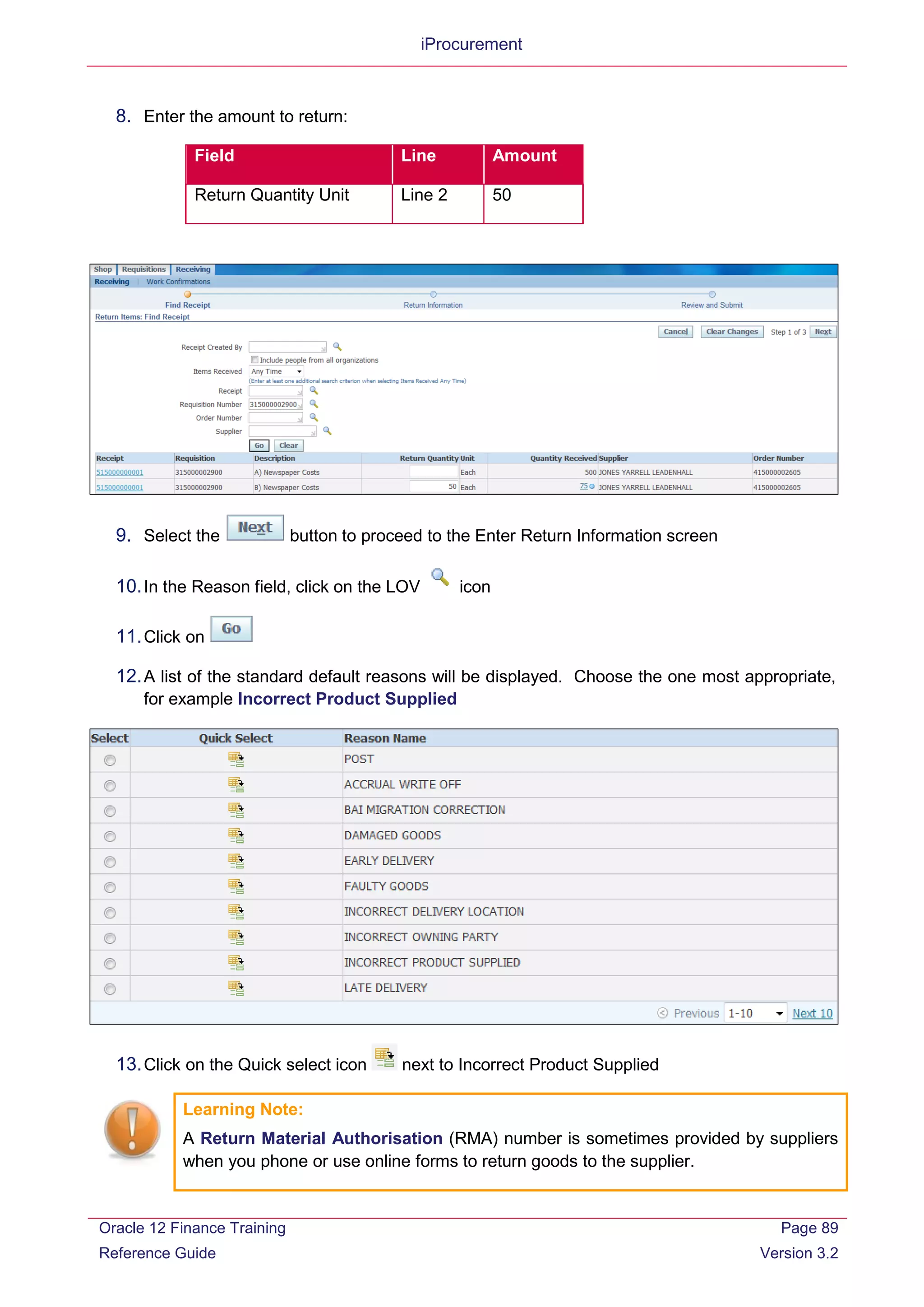This screenshot has height=1307, width=924.
Task: Click Quick Select icon for INCORRECT OWNING PARTY
Action: point(236,937)
